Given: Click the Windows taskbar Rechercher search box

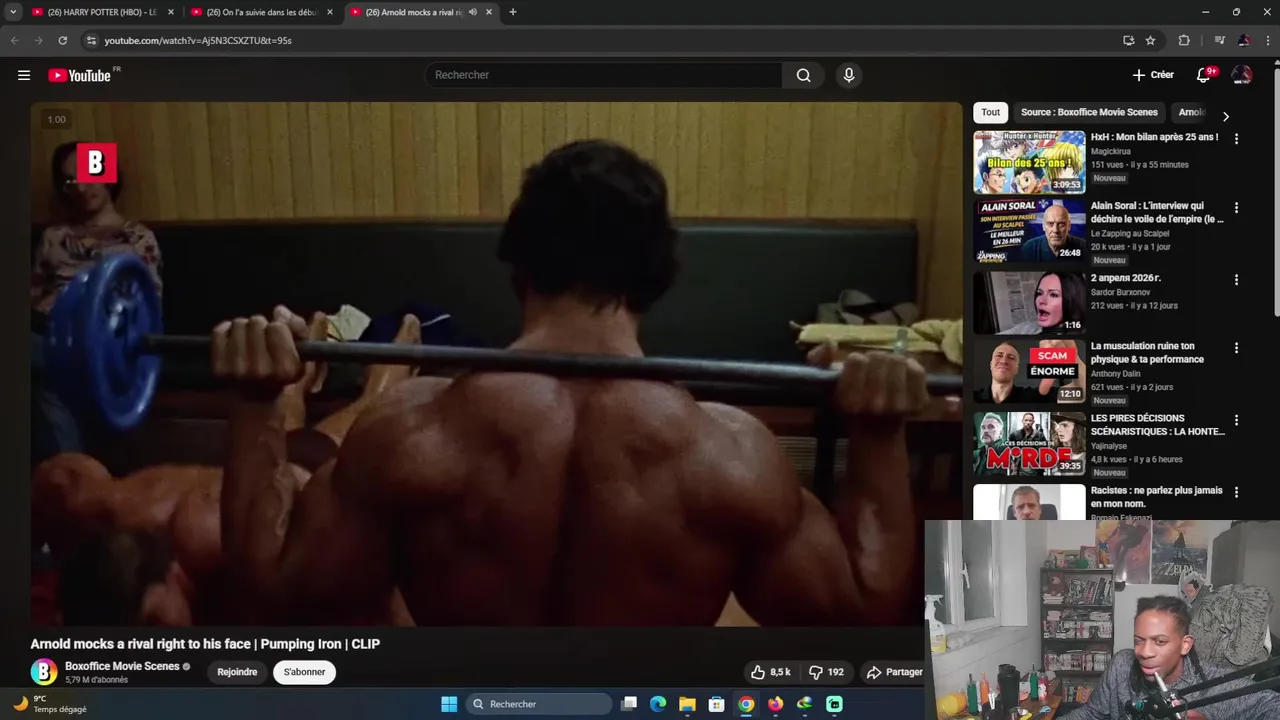Looking at the screenshot, I should [x=540, y=704].
